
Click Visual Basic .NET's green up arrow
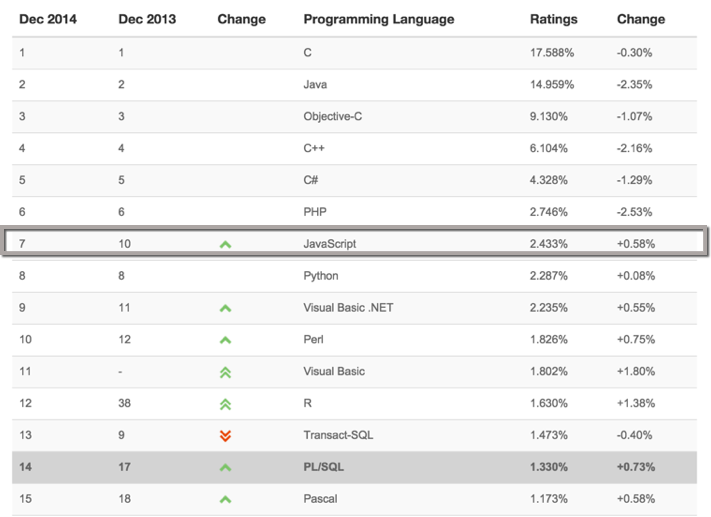click(x=225, y=308)
